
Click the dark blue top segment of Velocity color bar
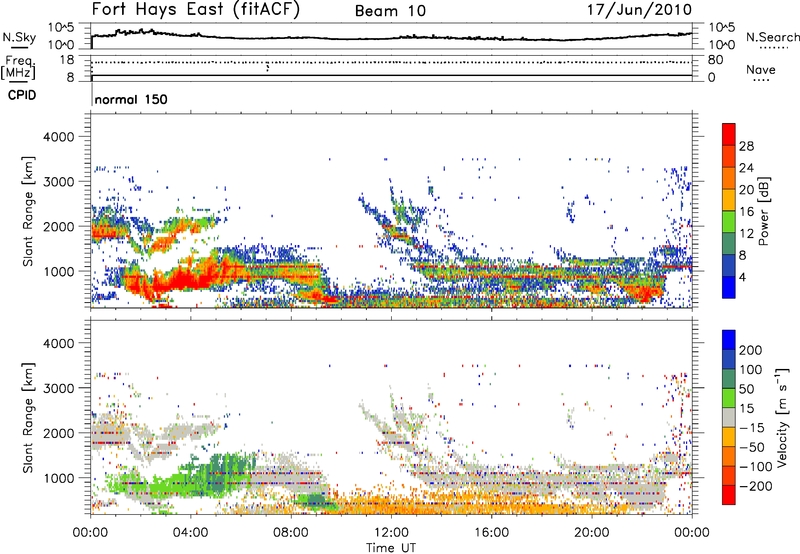729,340
